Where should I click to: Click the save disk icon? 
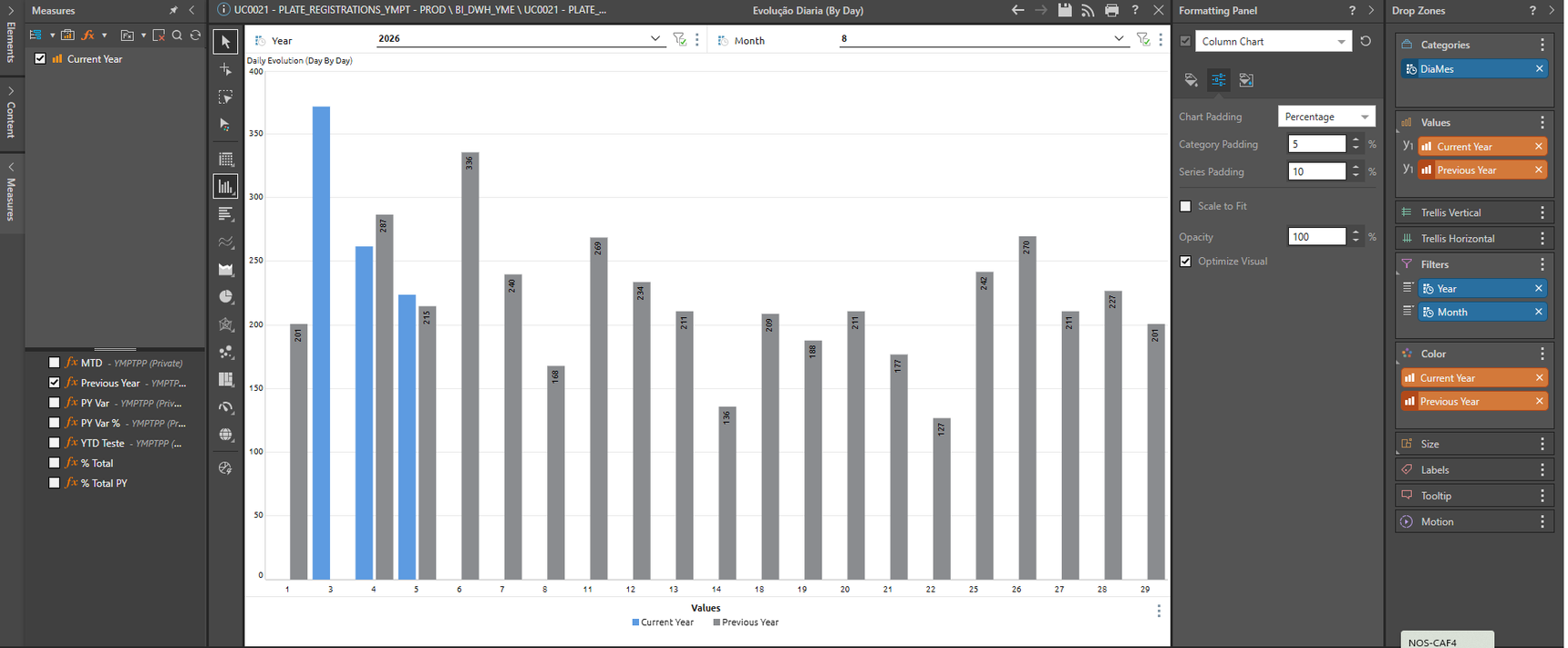coord(1064,10)
